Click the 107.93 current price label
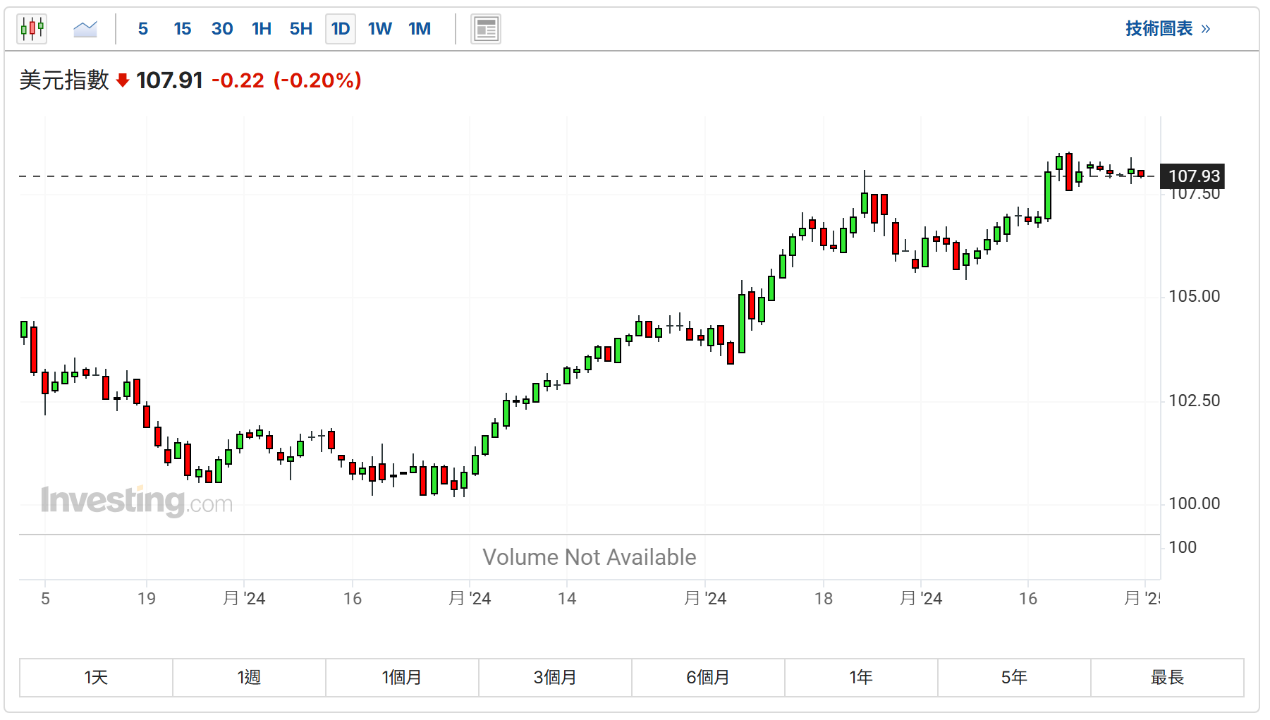 (x=1195, y=177)
